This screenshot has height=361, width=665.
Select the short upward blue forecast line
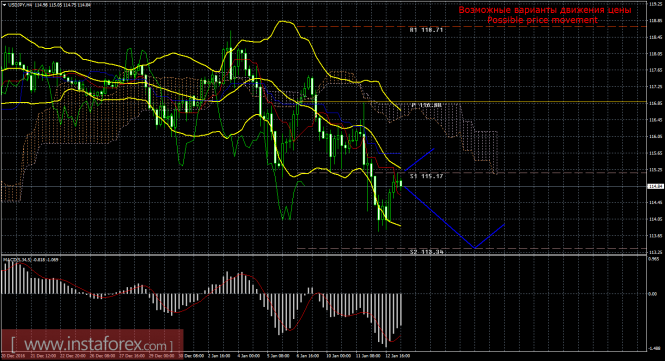tap(419, 160)
